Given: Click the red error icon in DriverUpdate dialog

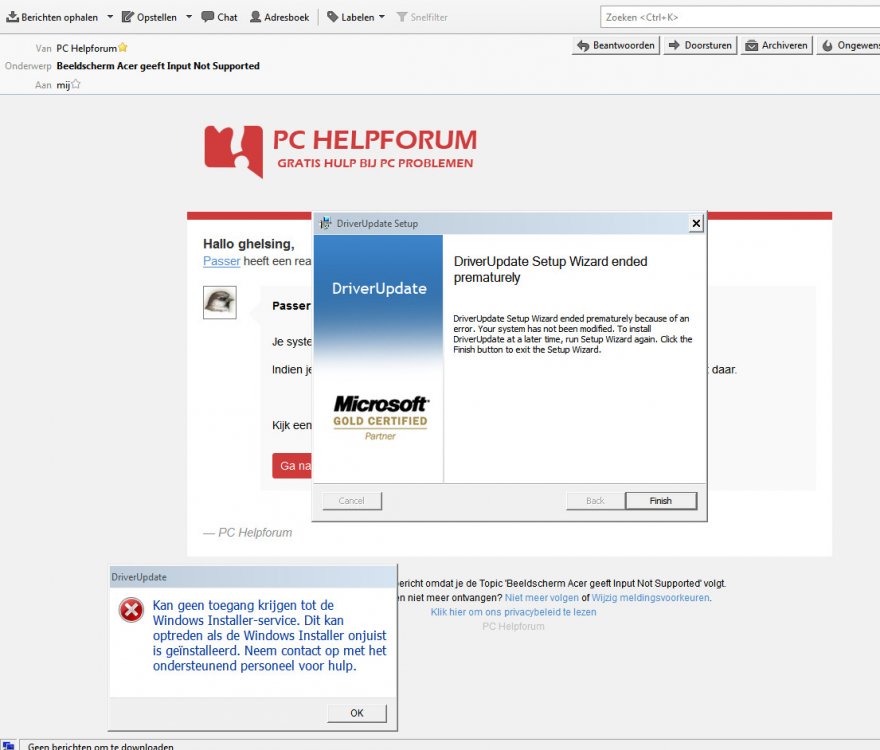Looking at the screenshot, I should (x=131, y=610).
